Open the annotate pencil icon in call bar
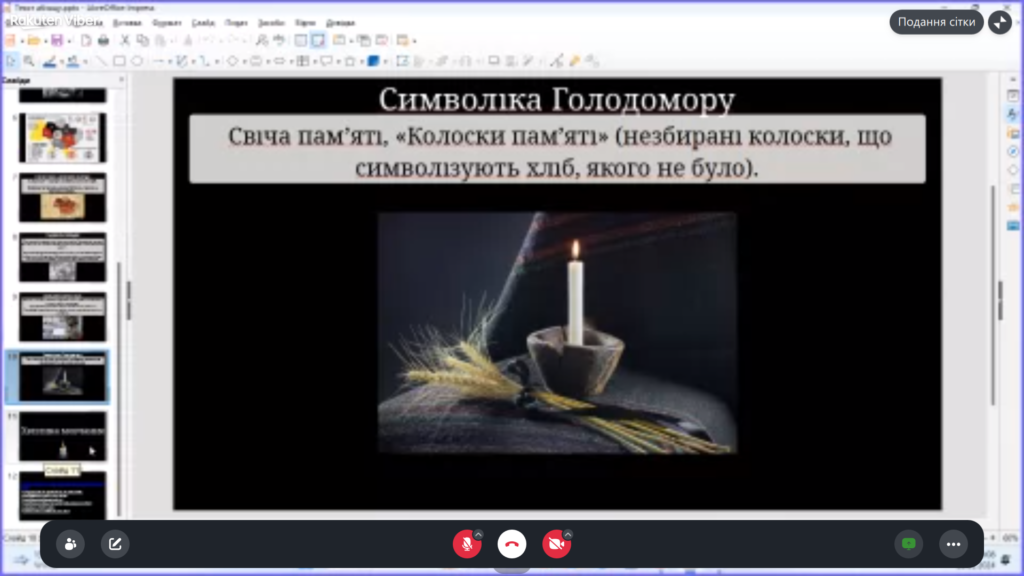This screenshot has width=1024, height=576. [x=115, y=544]
